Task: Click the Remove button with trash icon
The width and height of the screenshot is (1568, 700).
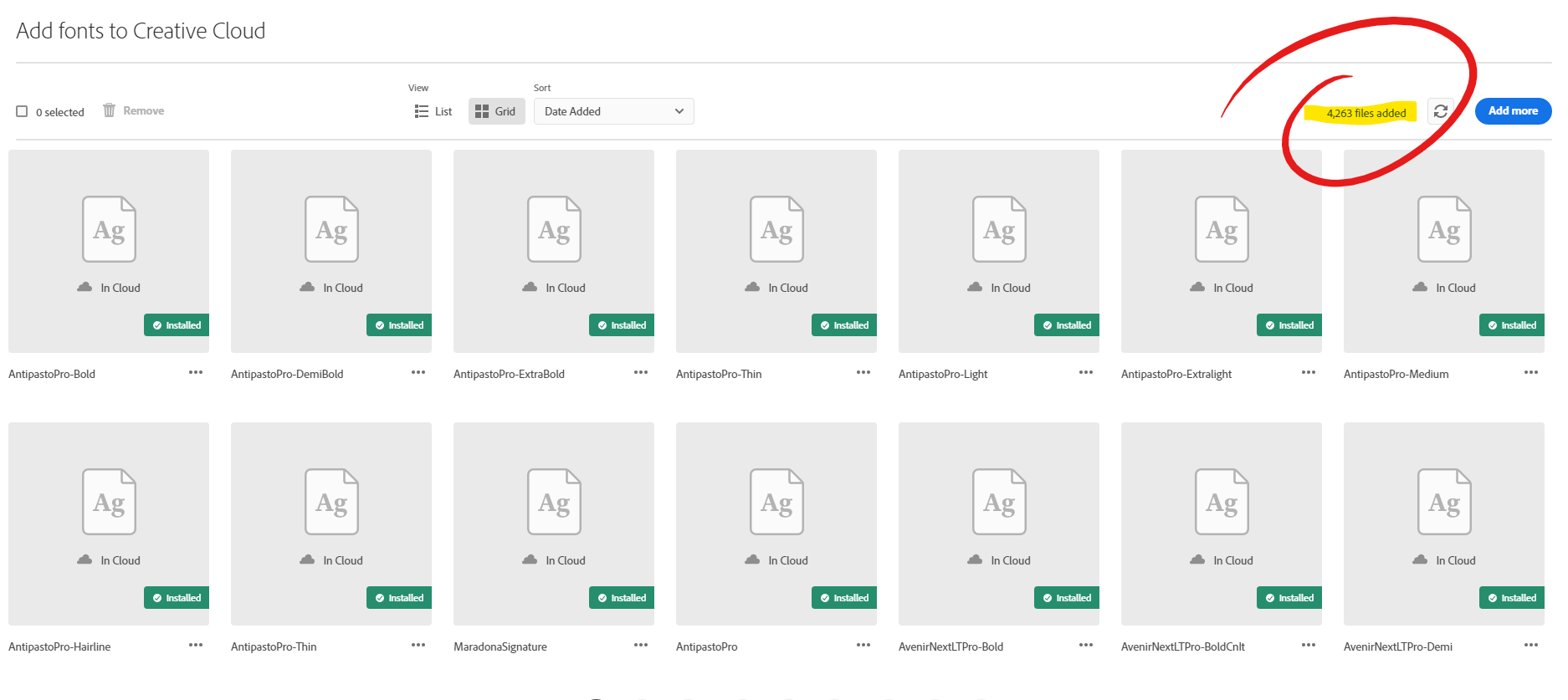Action: pos(134,110)
